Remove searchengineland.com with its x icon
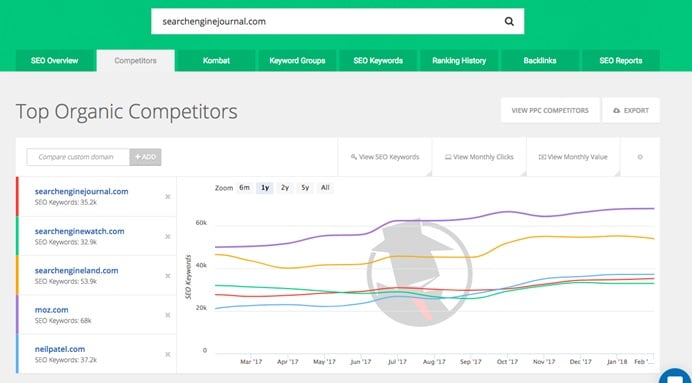This screenshot has width=692, height=383. click(168, 276)
